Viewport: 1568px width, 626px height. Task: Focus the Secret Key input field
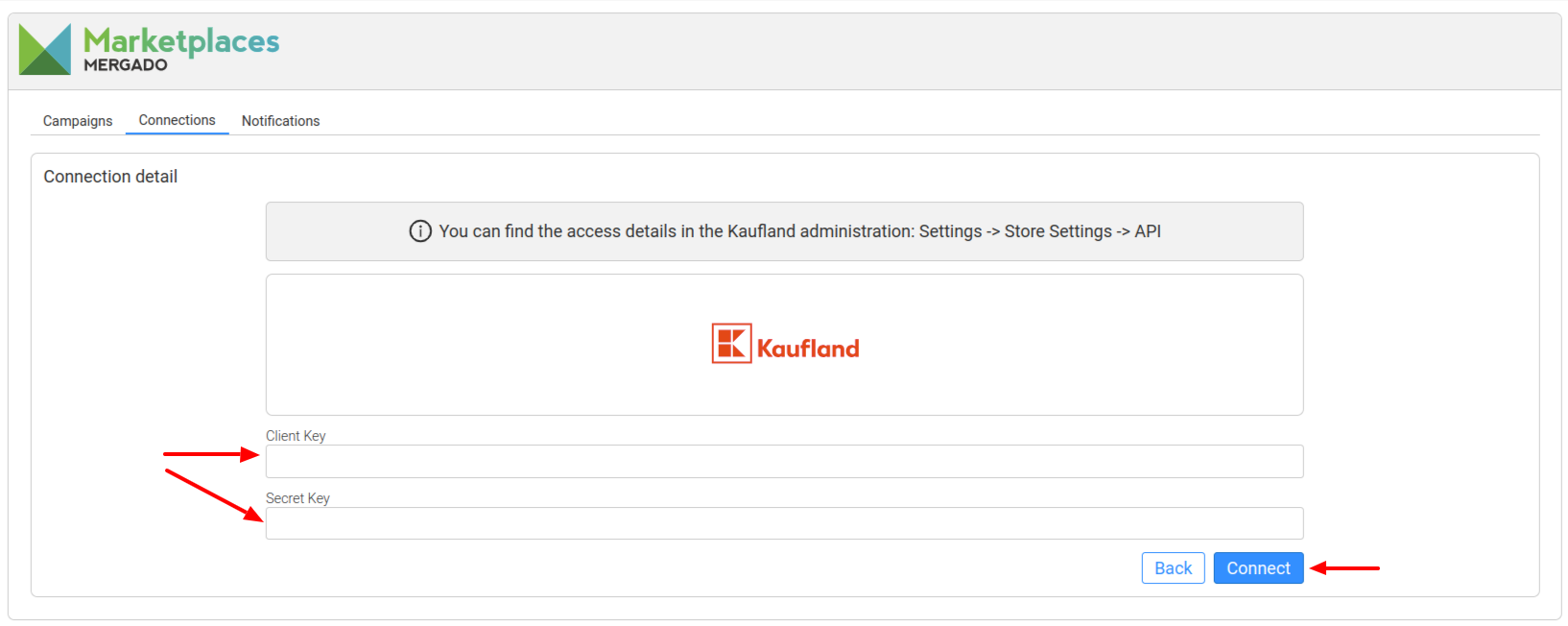click(784, 523)
